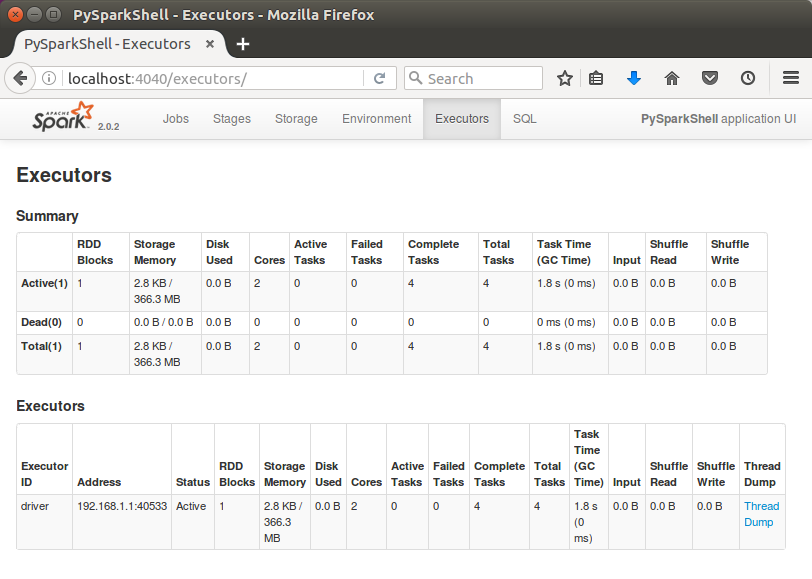The image size is (812, 579).
Task: Close the PySparkShell - Executors tab
Action: click(210, 44)
